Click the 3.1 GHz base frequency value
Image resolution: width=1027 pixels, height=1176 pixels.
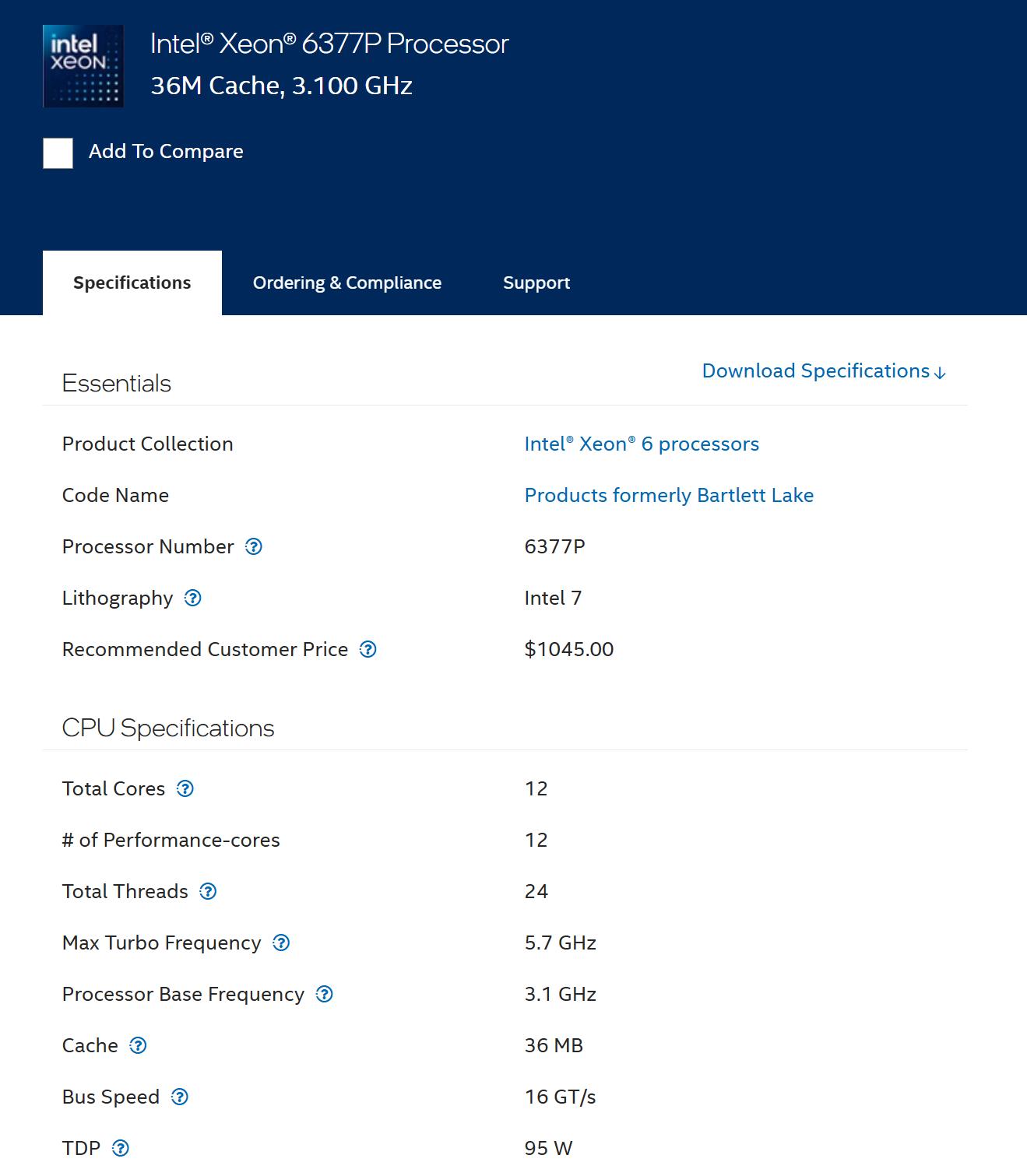[560, 994]
